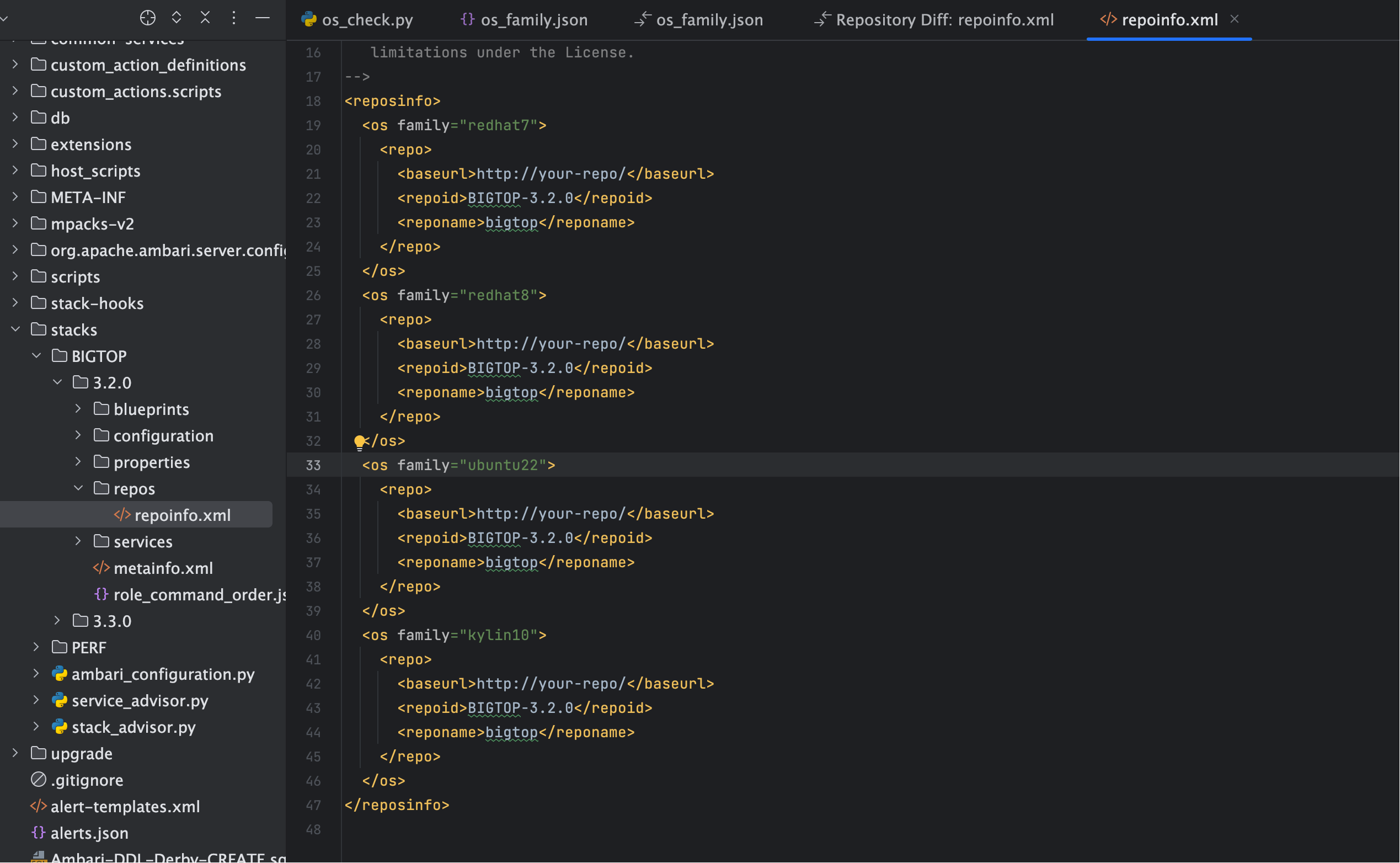Click the Collapse All icon in project toolbar

click(205, 18)
